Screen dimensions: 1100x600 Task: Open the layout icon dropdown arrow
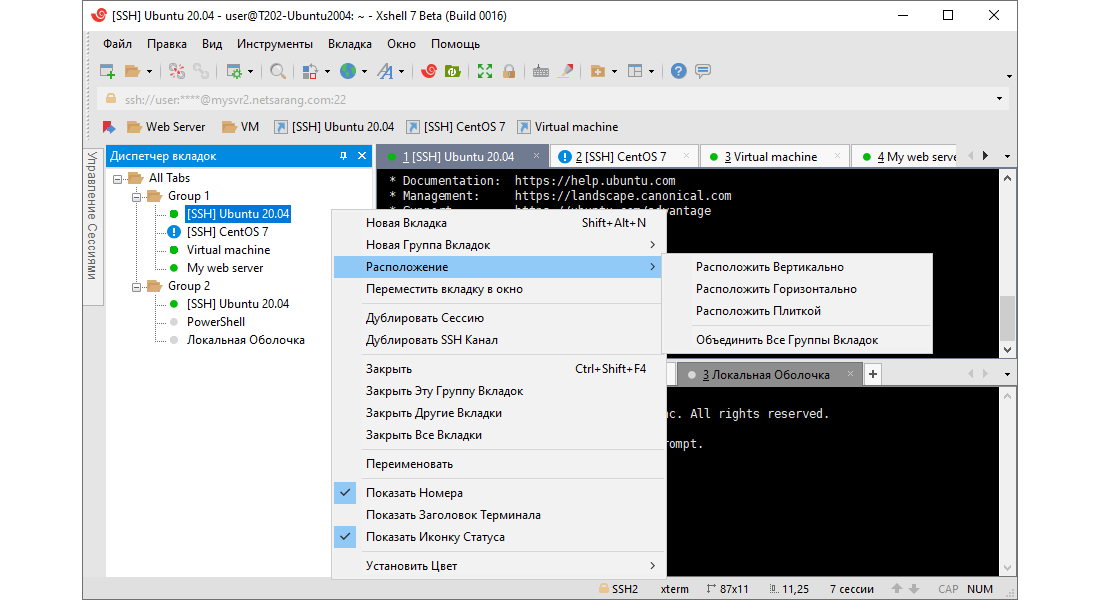click(651, 72)
